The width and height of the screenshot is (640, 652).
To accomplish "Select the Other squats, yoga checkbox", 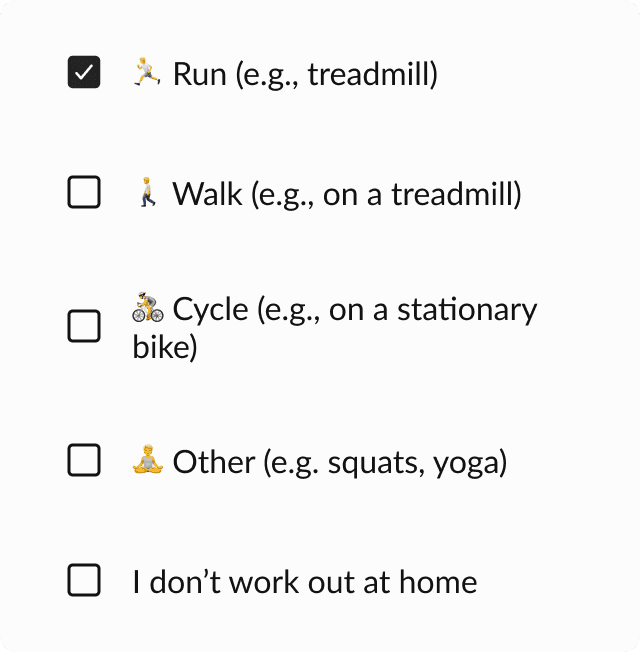I will [84, 460].
